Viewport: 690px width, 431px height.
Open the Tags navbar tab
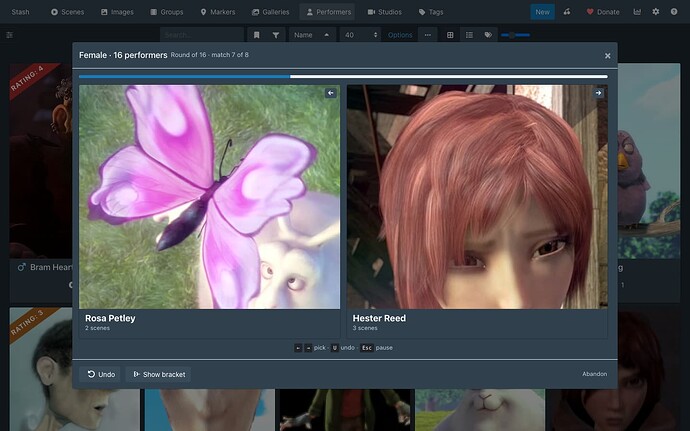[431, 12]
